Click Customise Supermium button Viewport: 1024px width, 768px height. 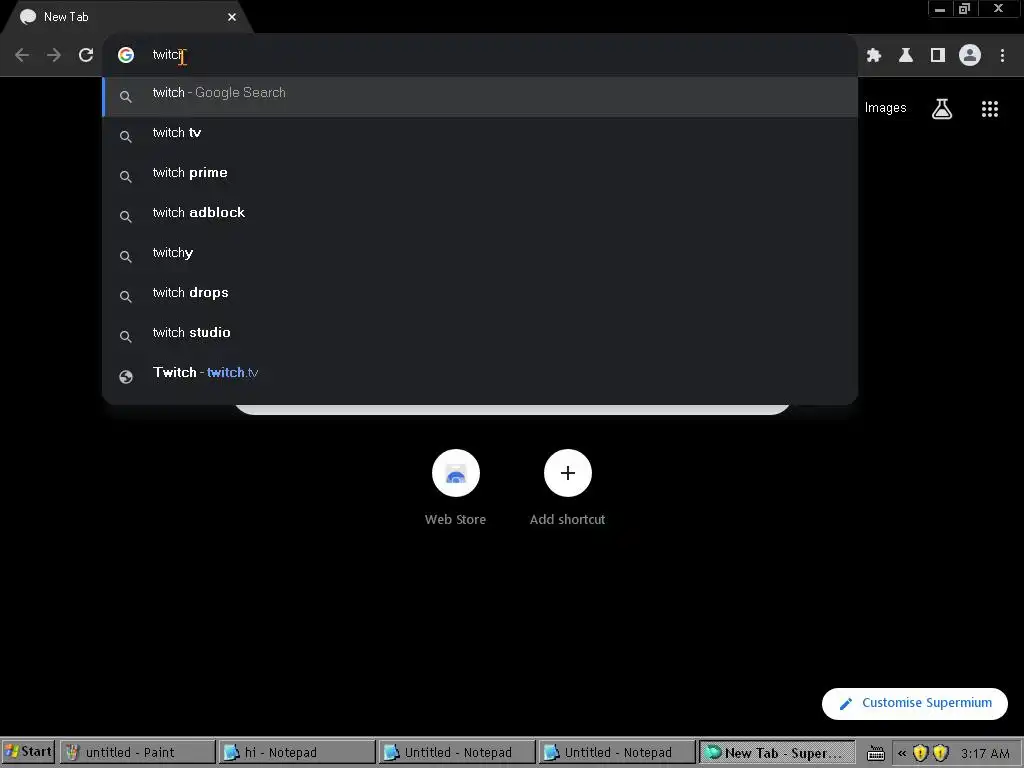coord(914,703)
